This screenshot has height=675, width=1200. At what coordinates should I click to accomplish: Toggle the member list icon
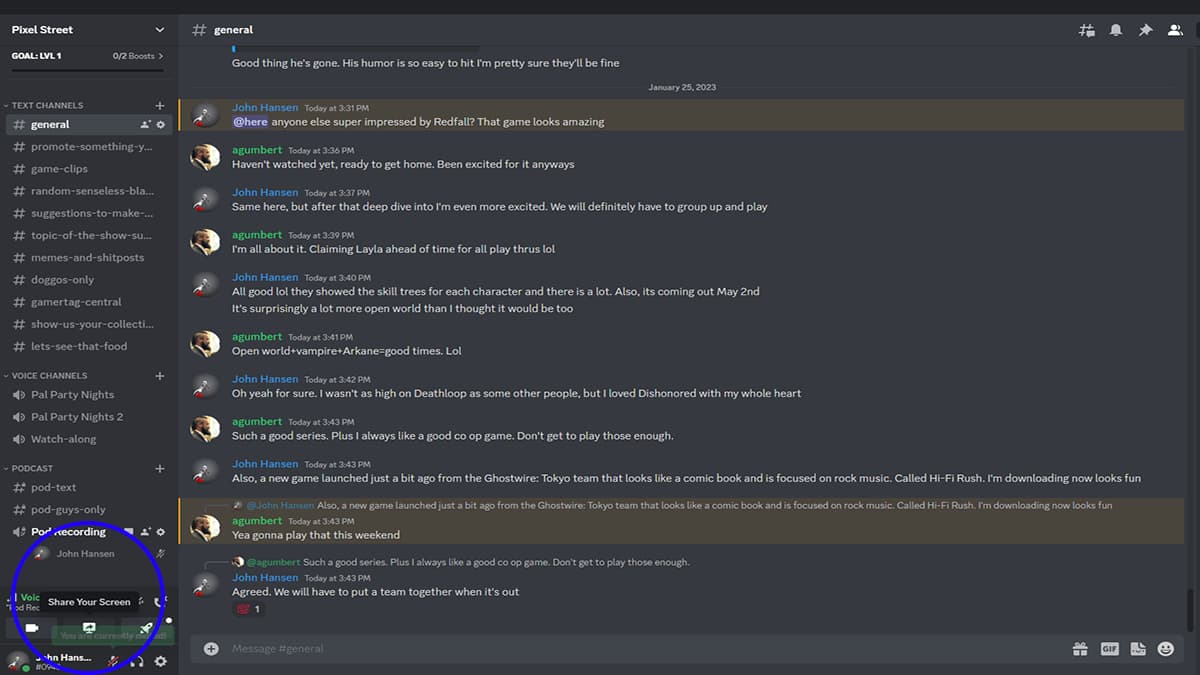coord(1175,30)
